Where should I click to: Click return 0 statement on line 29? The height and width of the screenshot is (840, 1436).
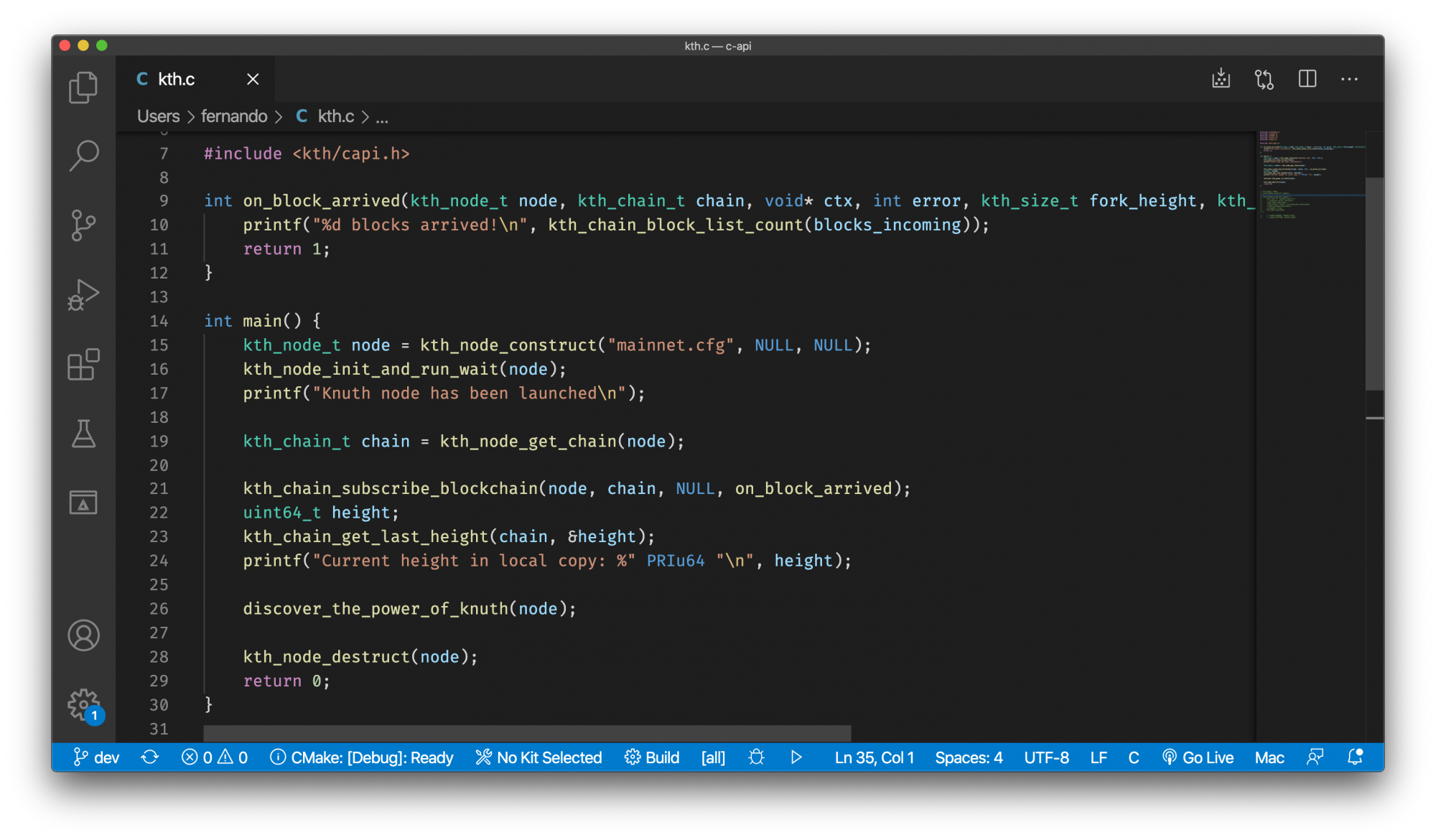286,681
